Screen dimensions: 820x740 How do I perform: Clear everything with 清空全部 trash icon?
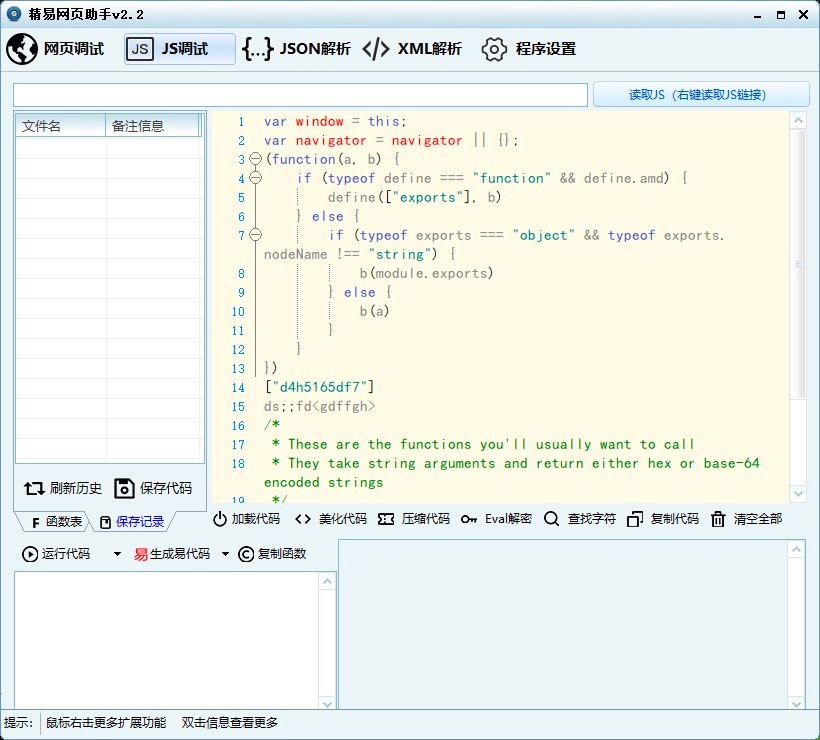click(x=718, y=519)
